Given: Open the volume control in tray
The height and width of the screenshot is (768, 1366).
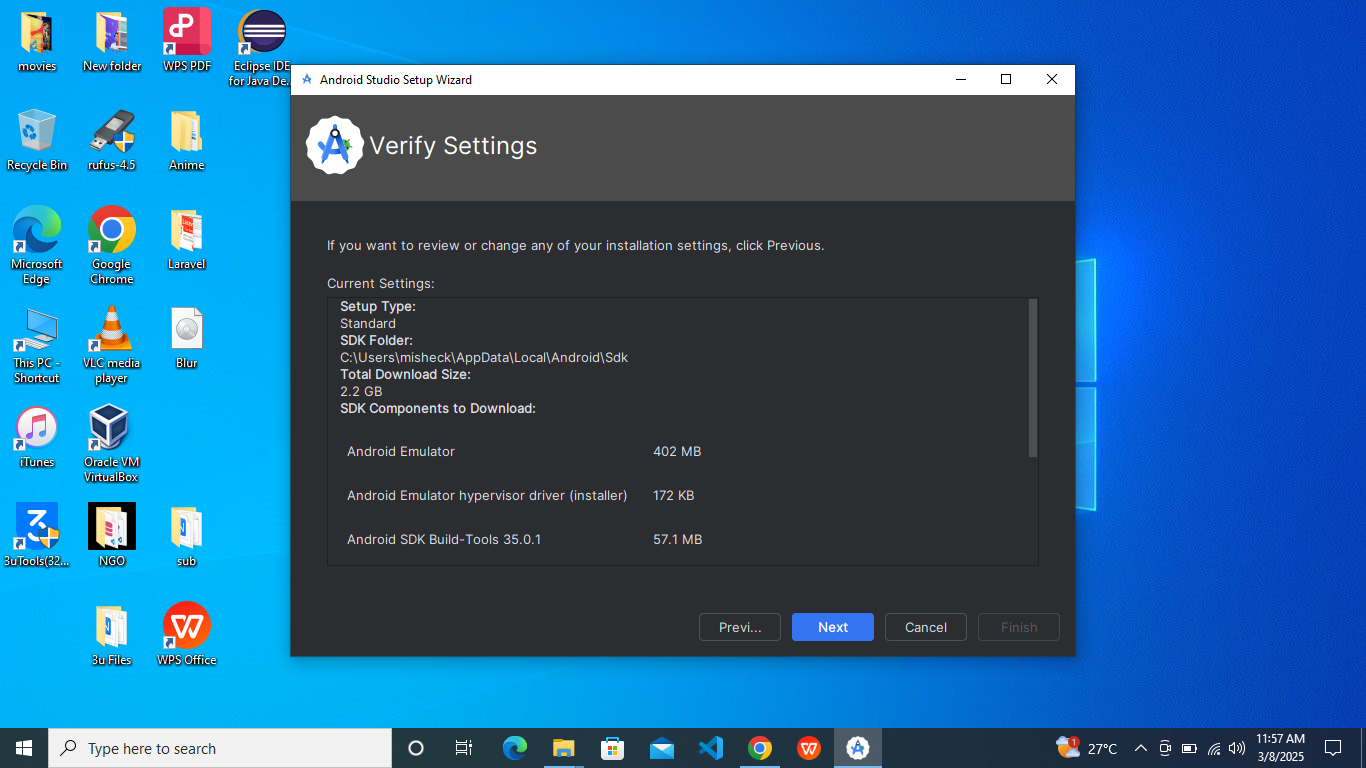Looking at the screenshot, I should point(1237,748).
